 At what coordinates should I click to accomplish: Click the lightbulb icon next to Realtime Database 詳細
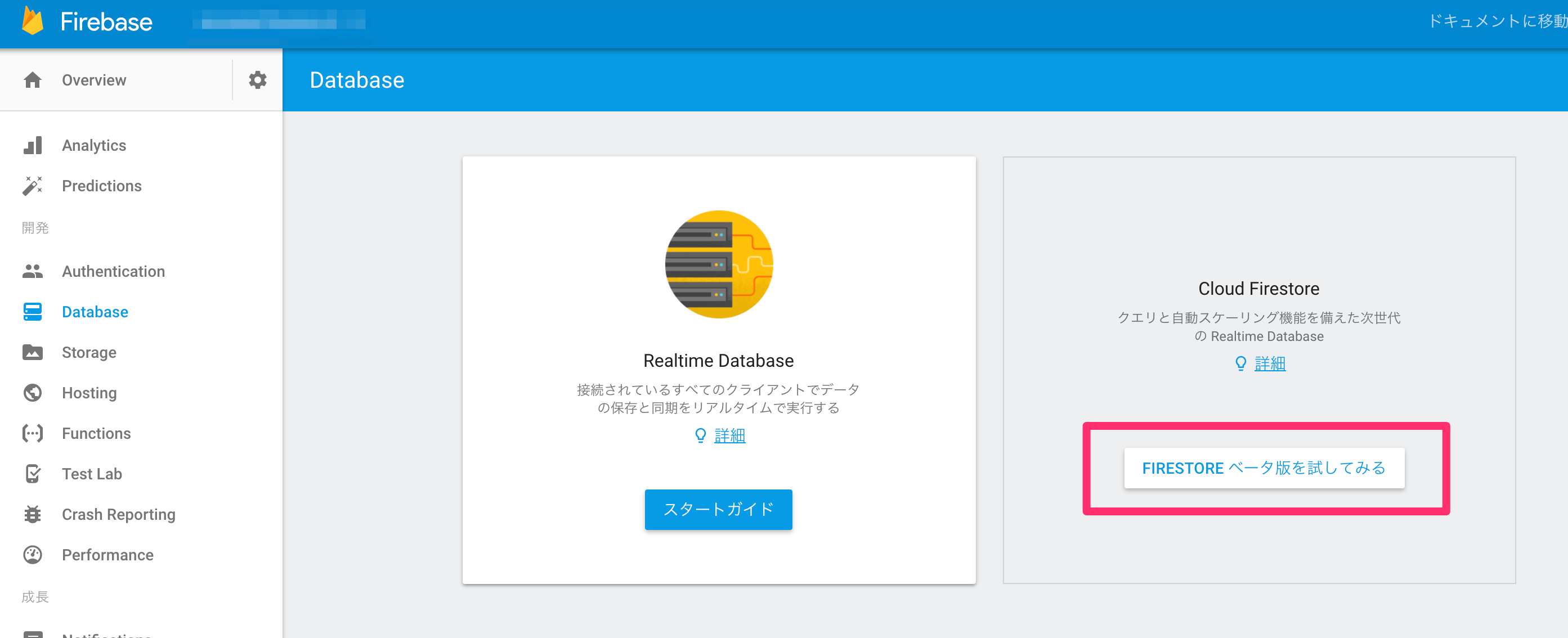700,435
